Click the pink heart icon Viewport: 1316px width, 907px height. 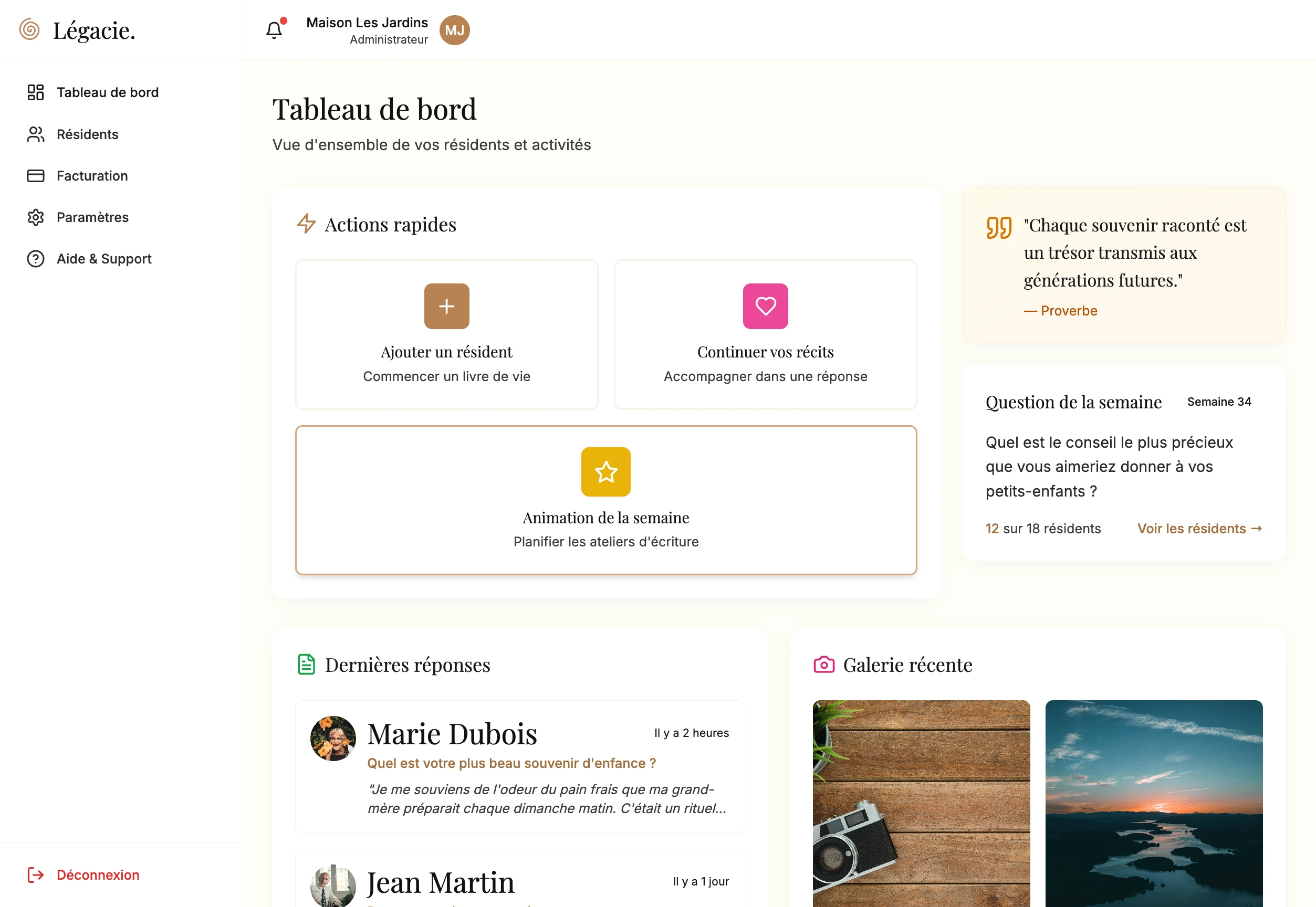[x=765, y=307]
